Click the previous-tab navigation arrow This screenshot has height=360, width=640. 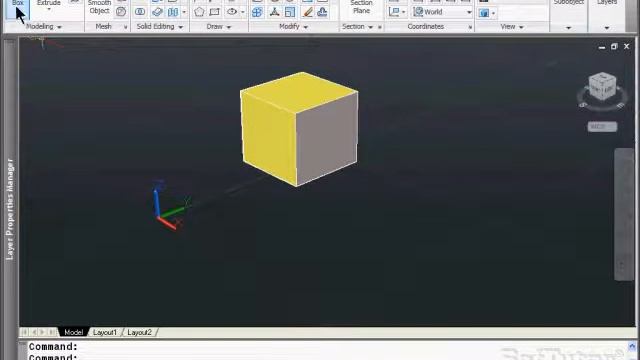tap(34, 332)
